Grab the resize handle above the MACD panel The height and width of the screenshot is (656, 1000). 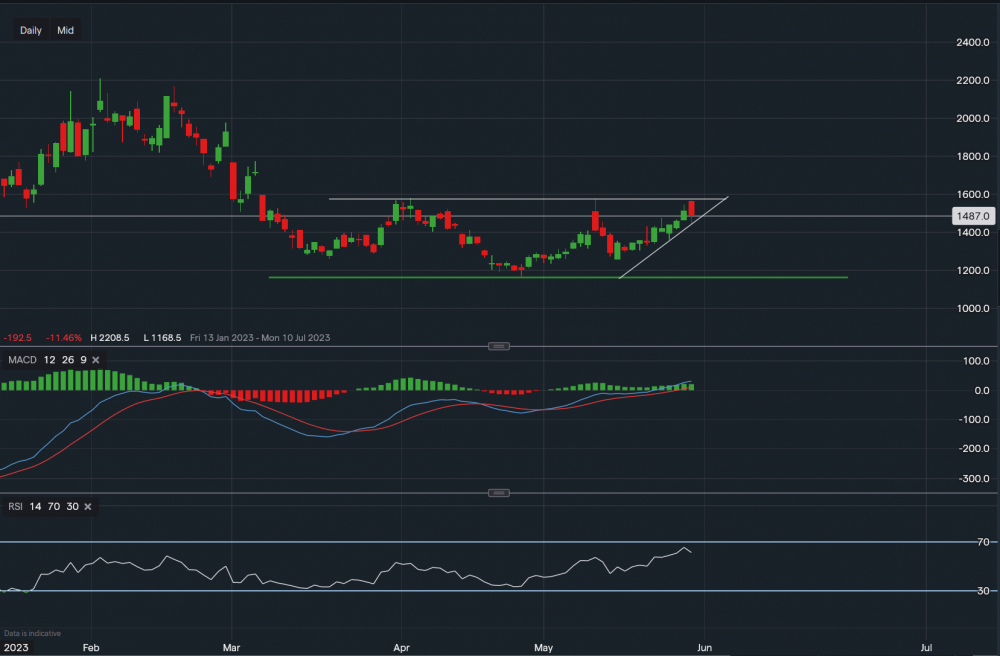pos(498,346)
